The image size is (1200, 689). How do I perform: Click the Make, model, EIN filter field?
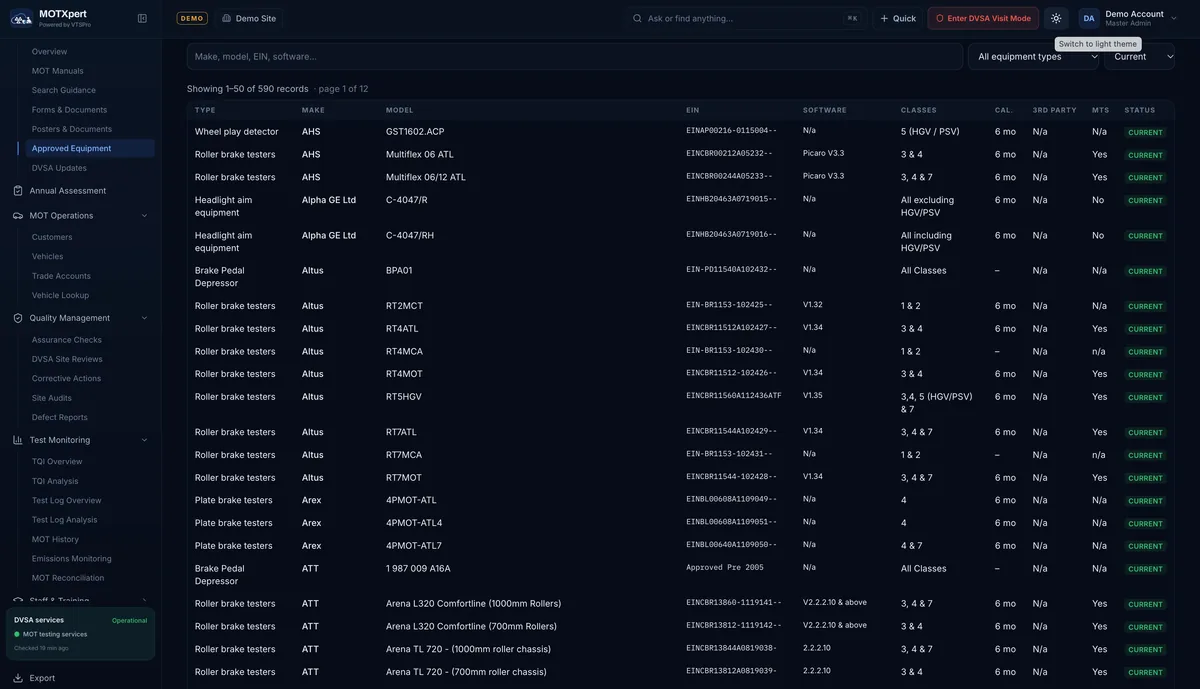coord(575,57)
